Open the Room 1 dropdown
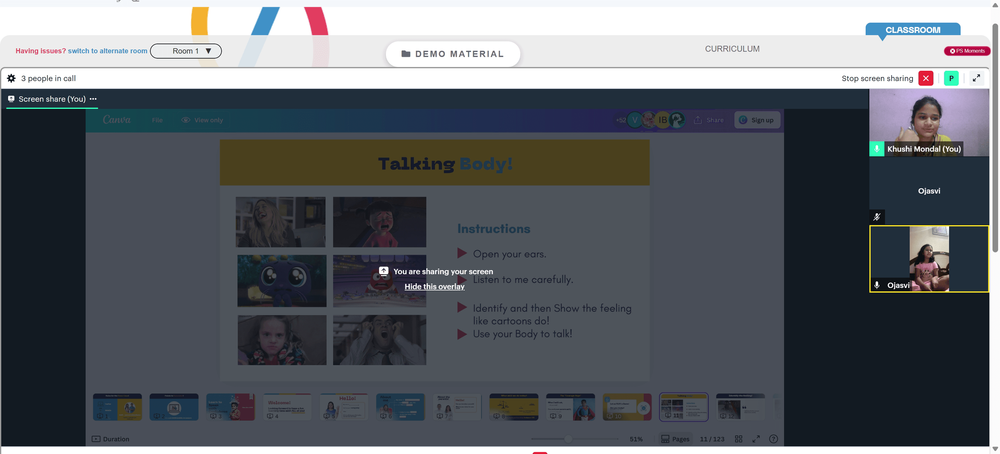 coord(186,51)
